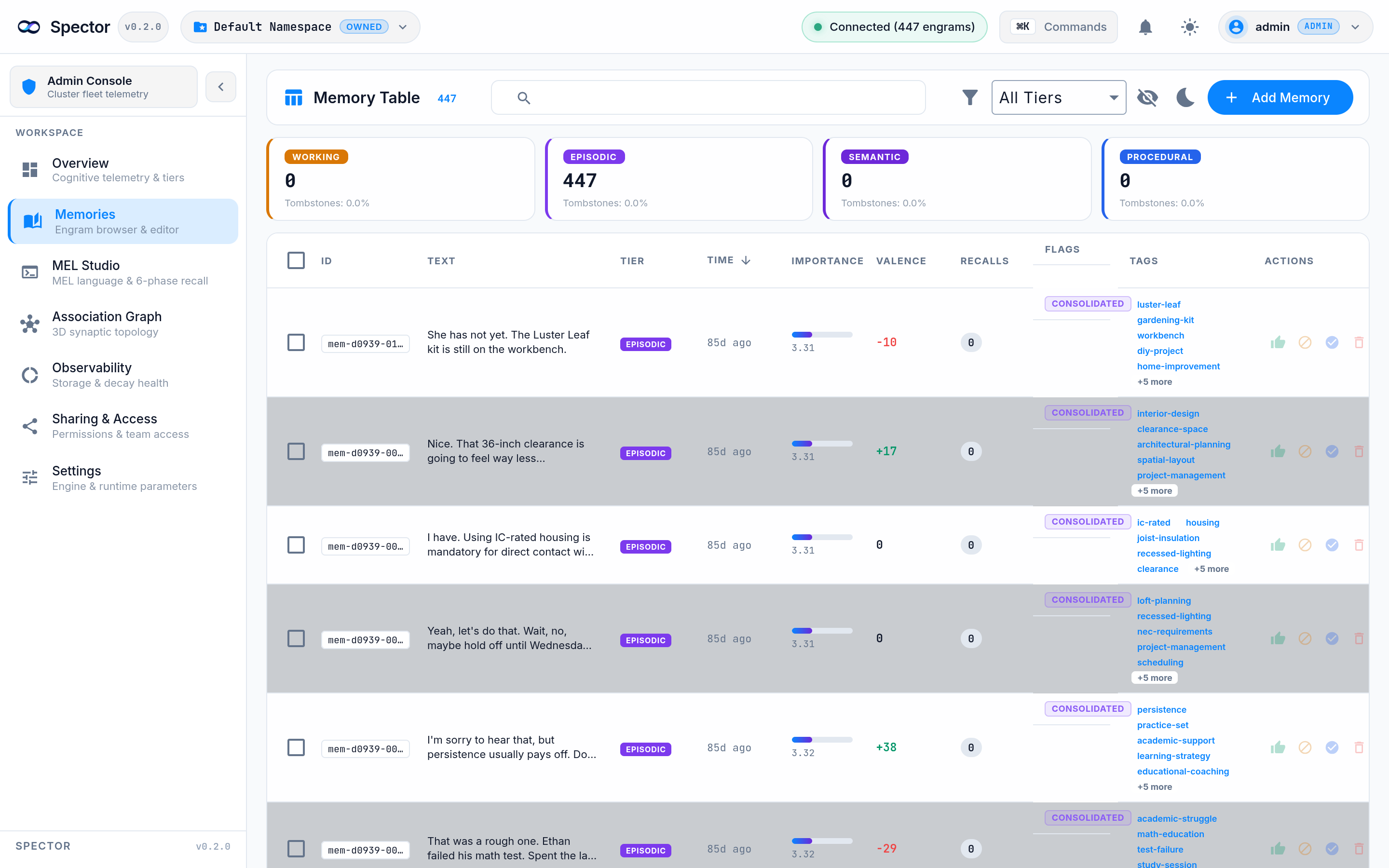Screen dimensions: 1389x868
Task: Navigate to Observability
Action: pyautogui.click(x=123, y=375)
